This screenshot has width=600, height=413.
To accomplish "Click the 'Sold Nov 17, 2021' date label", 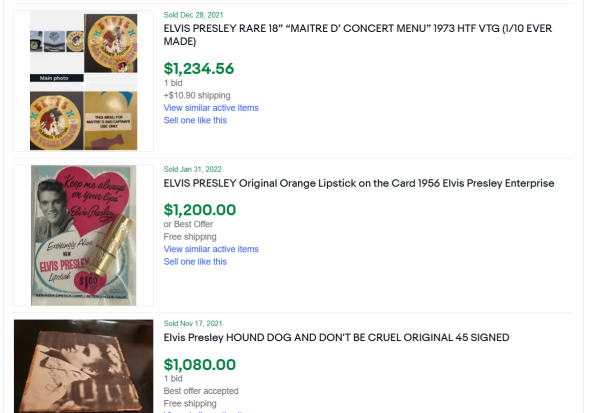I will (191, 324).
